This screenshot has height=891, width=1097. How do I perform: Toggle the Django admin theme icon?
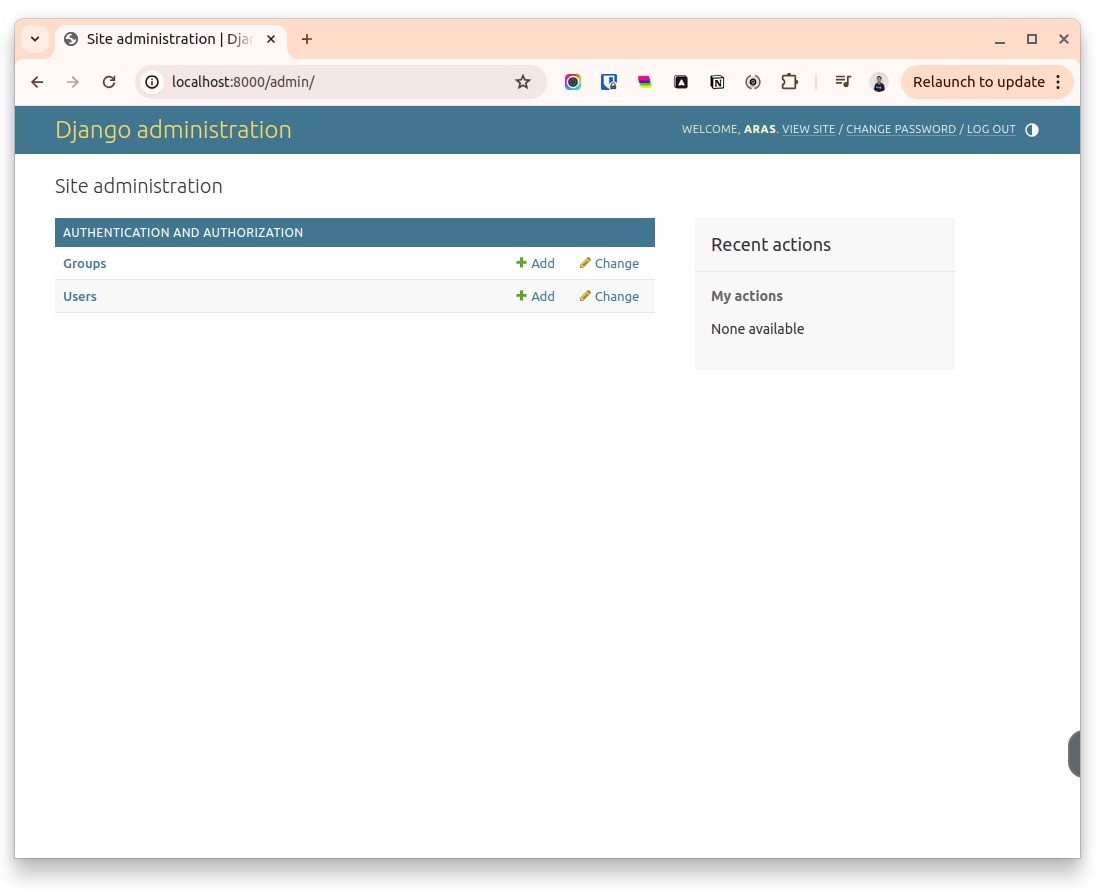tap(1032, 129)
